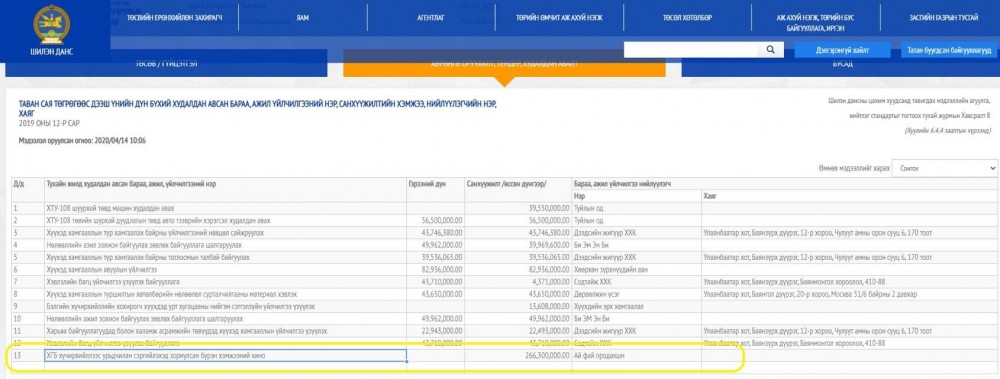Click the Д/д column header

pos(27,189)
